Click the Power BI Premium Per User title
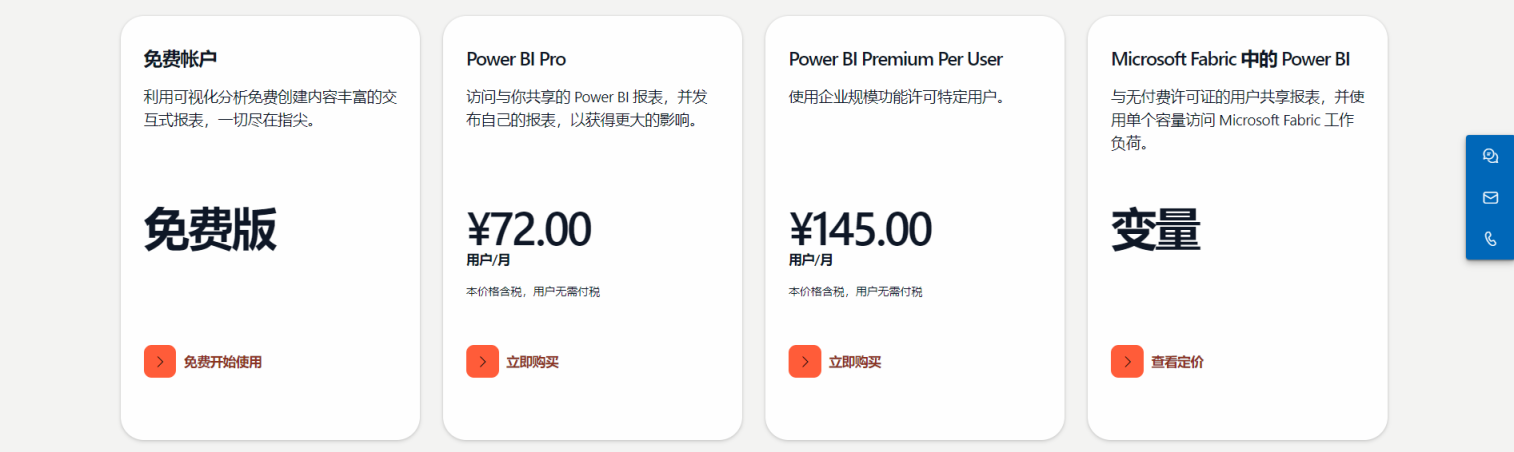Screen dimensions: 1514x452 coord(895,59)
